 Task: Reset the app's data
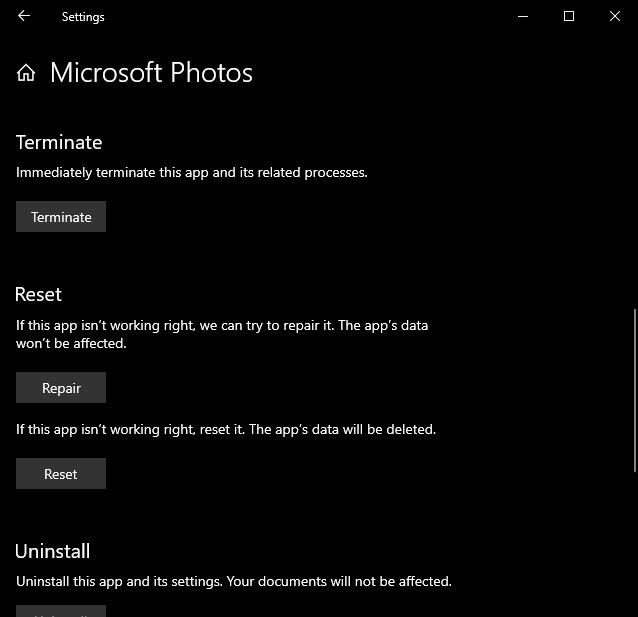pyautogui.click(x=61, y=473)
